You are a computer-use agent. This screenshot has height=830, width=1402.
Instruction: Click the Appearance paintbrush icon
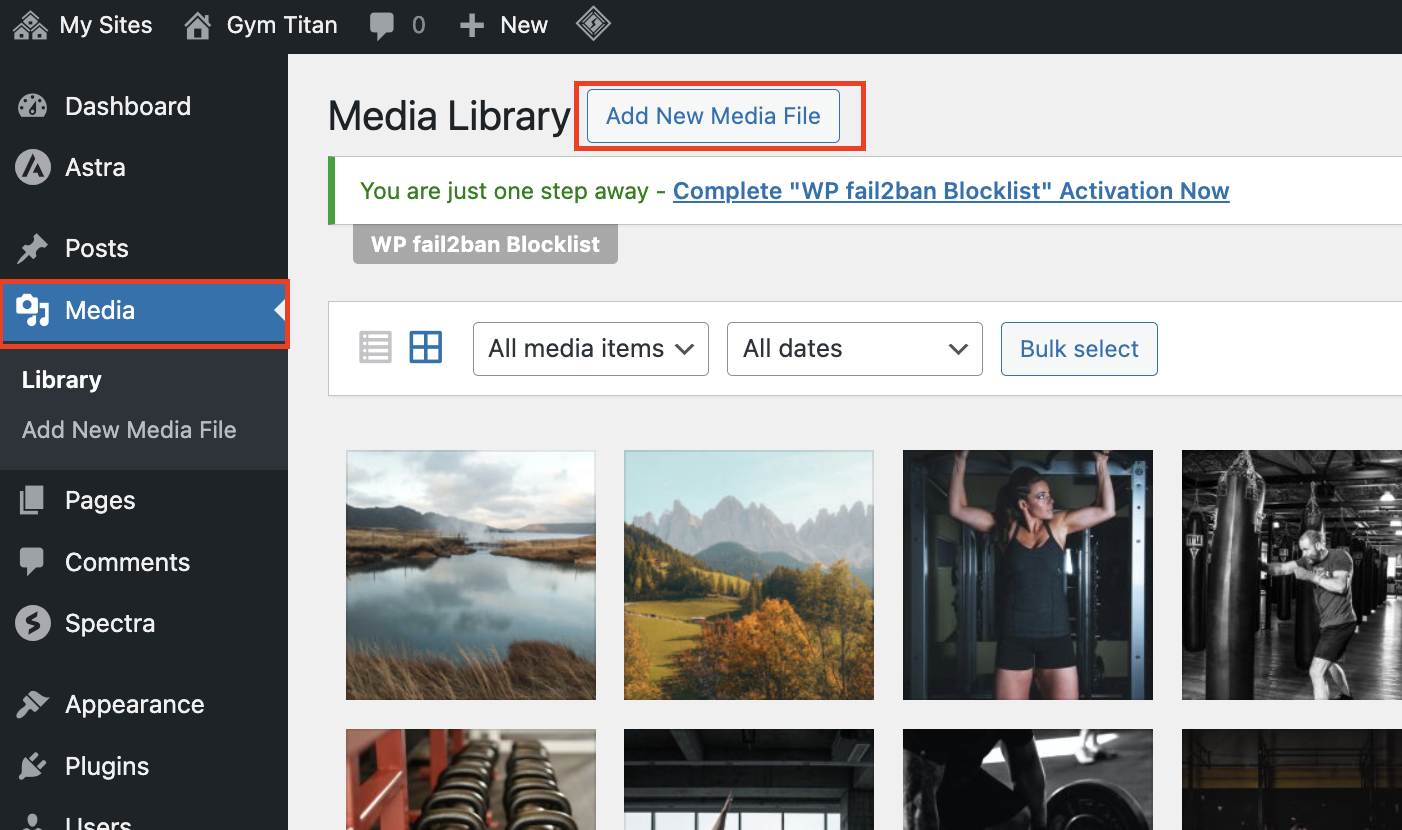[x=33, y=705]
